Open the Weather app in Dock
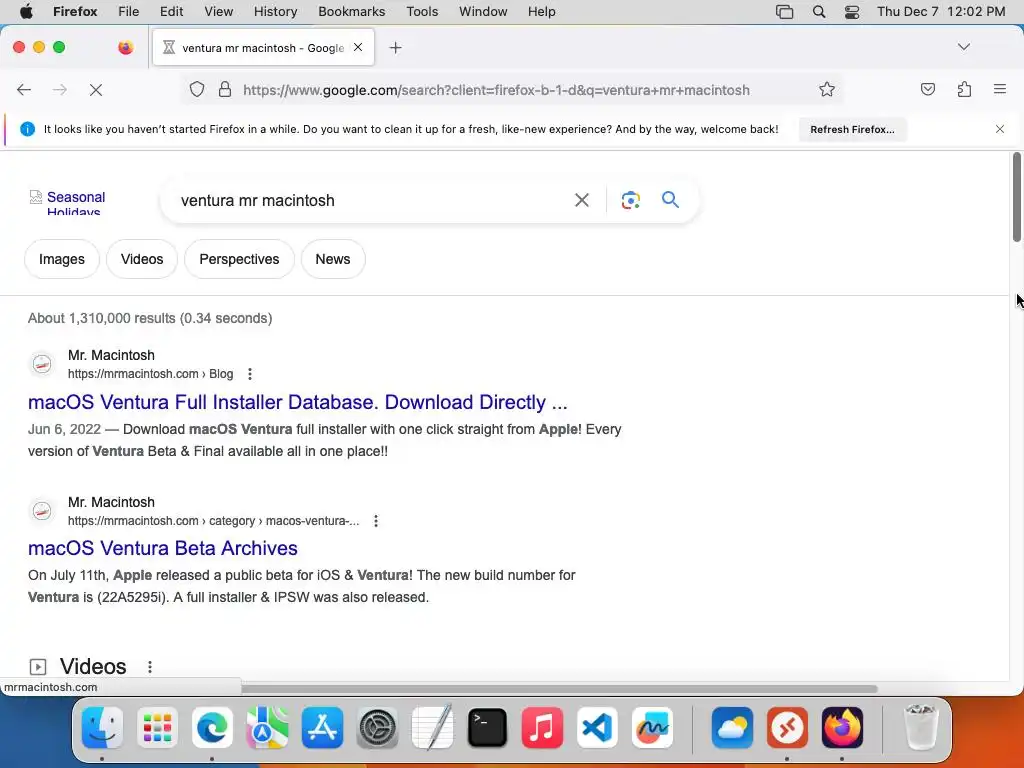This screenshot has width=1024, height=768. point(732,728)
